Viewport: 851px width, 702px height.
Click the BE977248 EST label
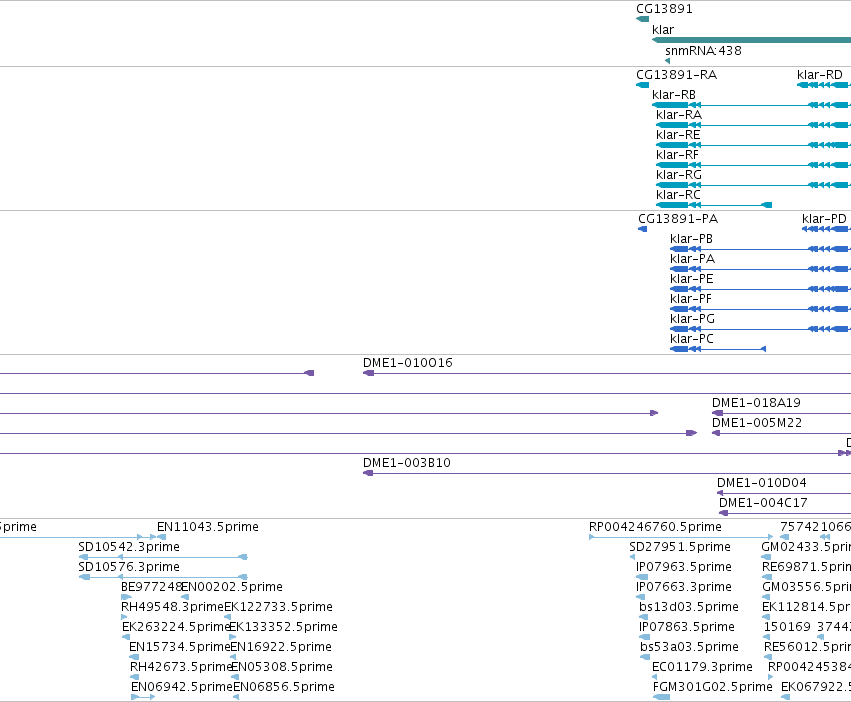[151, 587]
